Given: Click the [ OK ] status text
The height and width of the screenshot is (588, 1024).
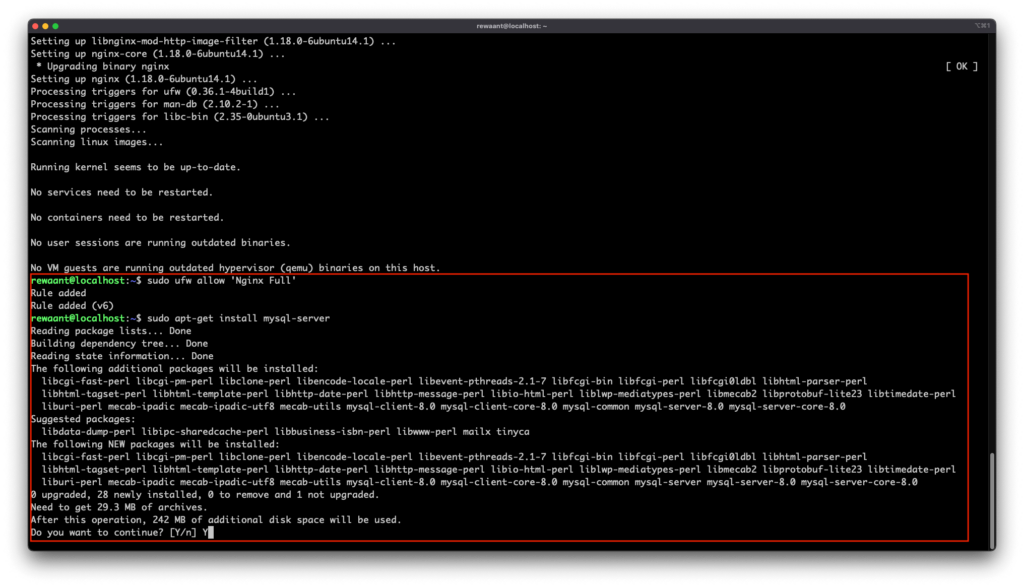Looking at the screenshot, I should pos(961,66).
